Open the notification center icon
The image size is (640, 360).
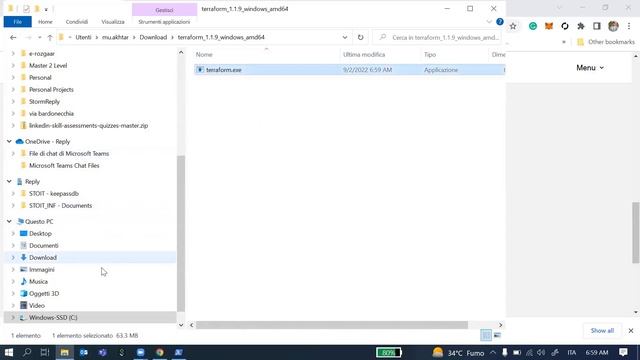coord(623,352)
